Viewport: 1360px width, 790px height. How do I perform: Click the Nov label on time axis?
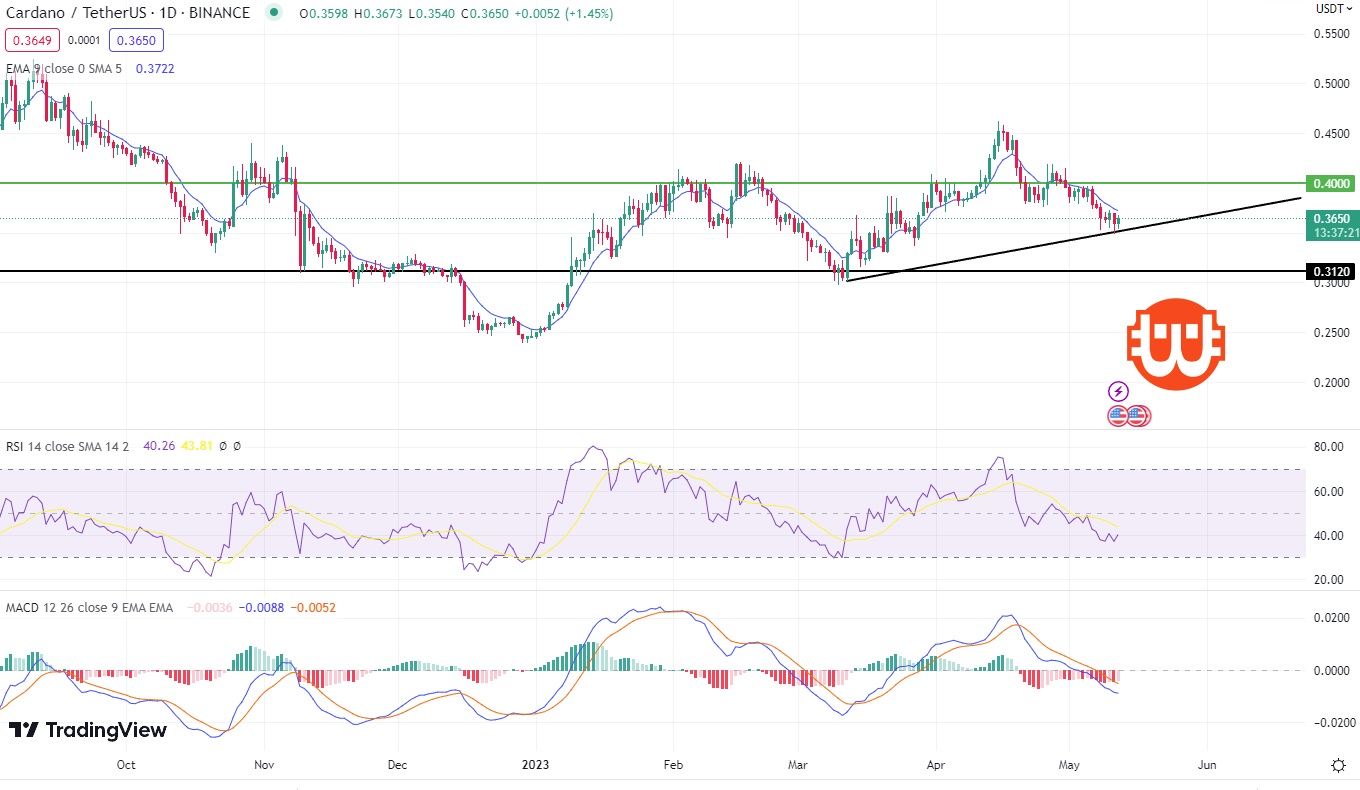(x=265, y=765)
